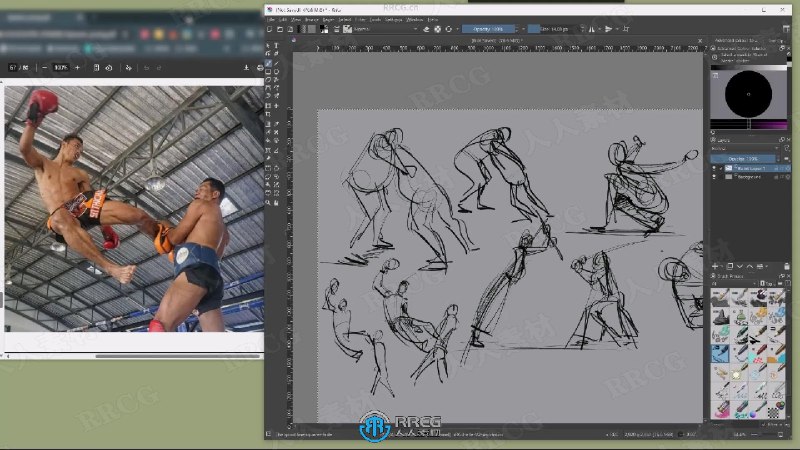Toggle preserve alpha button in toolbar
800x450 pixels.
[439, 30]
